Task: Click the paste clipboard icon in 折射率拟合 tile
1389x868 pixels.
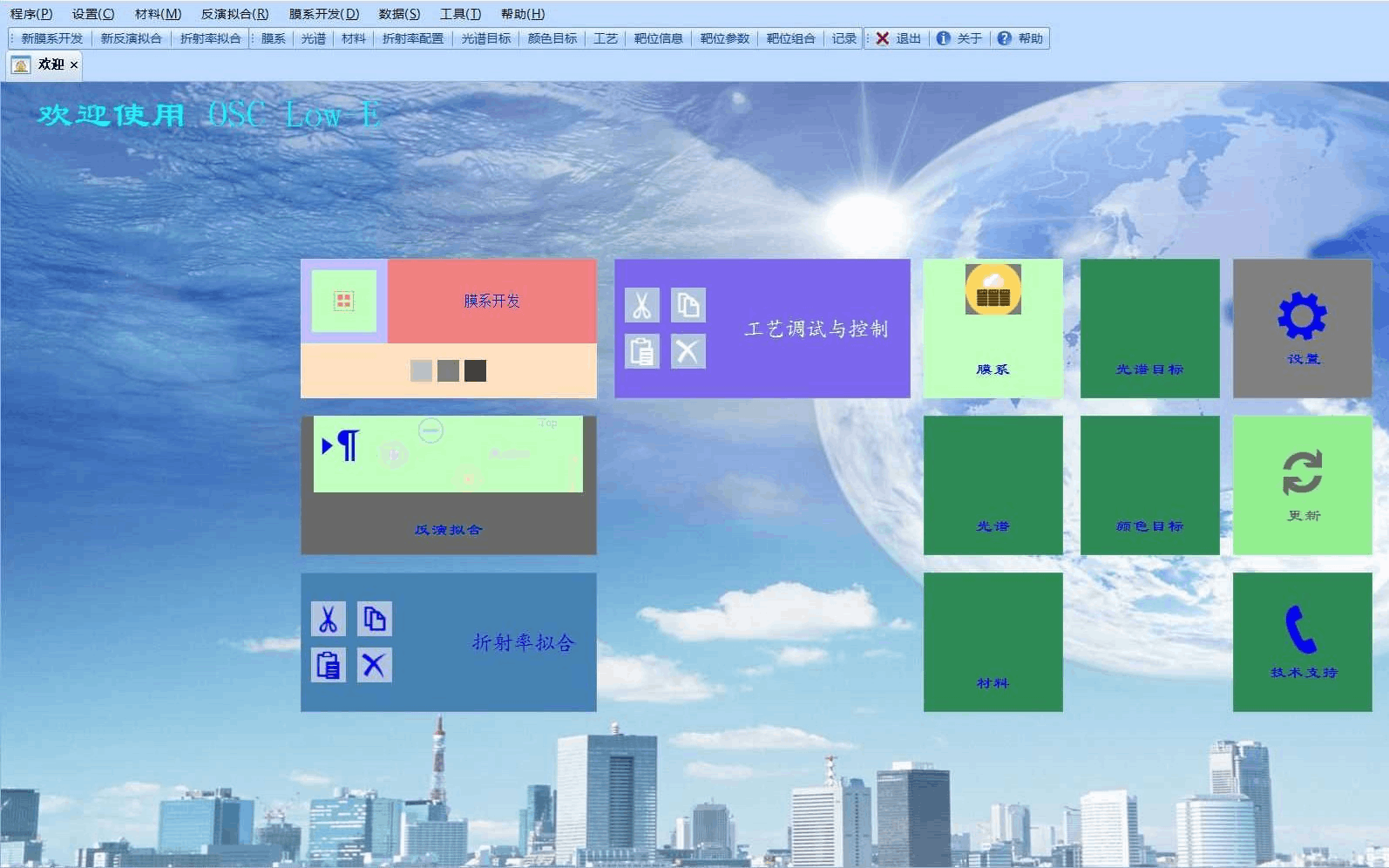Action: 328,665
